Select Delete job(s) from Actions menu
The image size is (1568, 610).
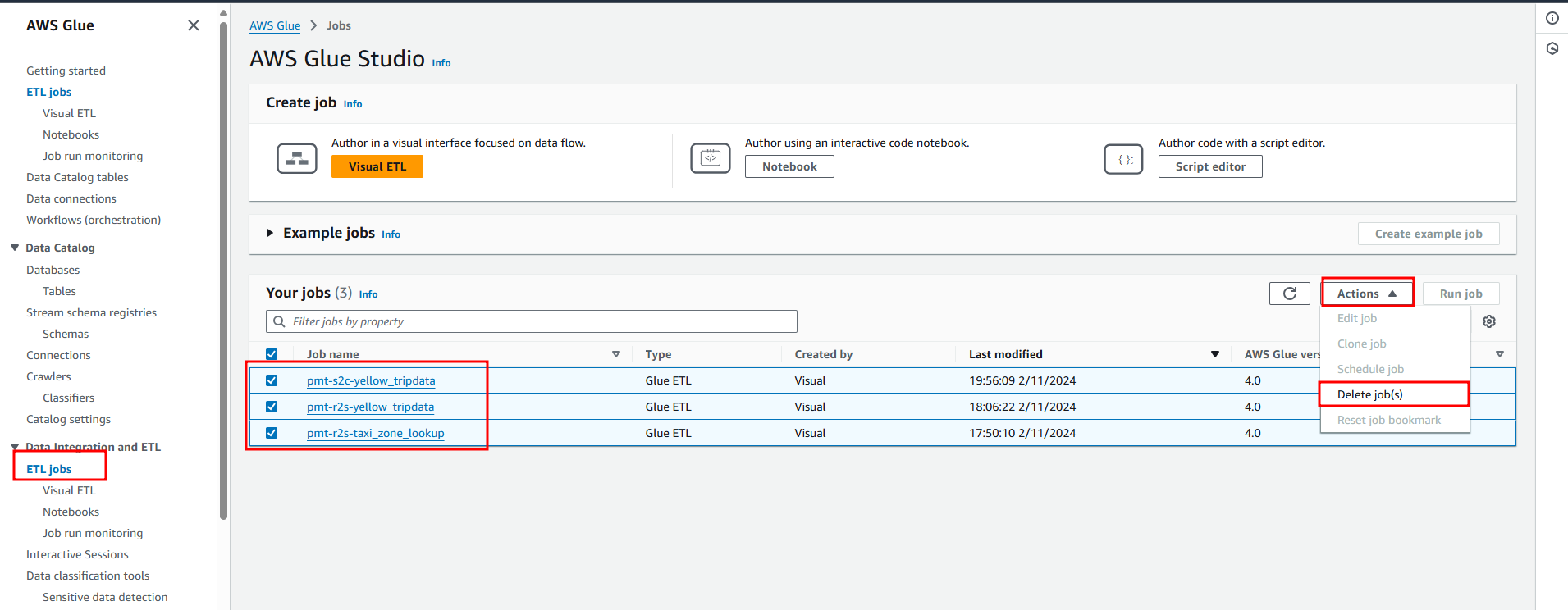pos(1369,394)
